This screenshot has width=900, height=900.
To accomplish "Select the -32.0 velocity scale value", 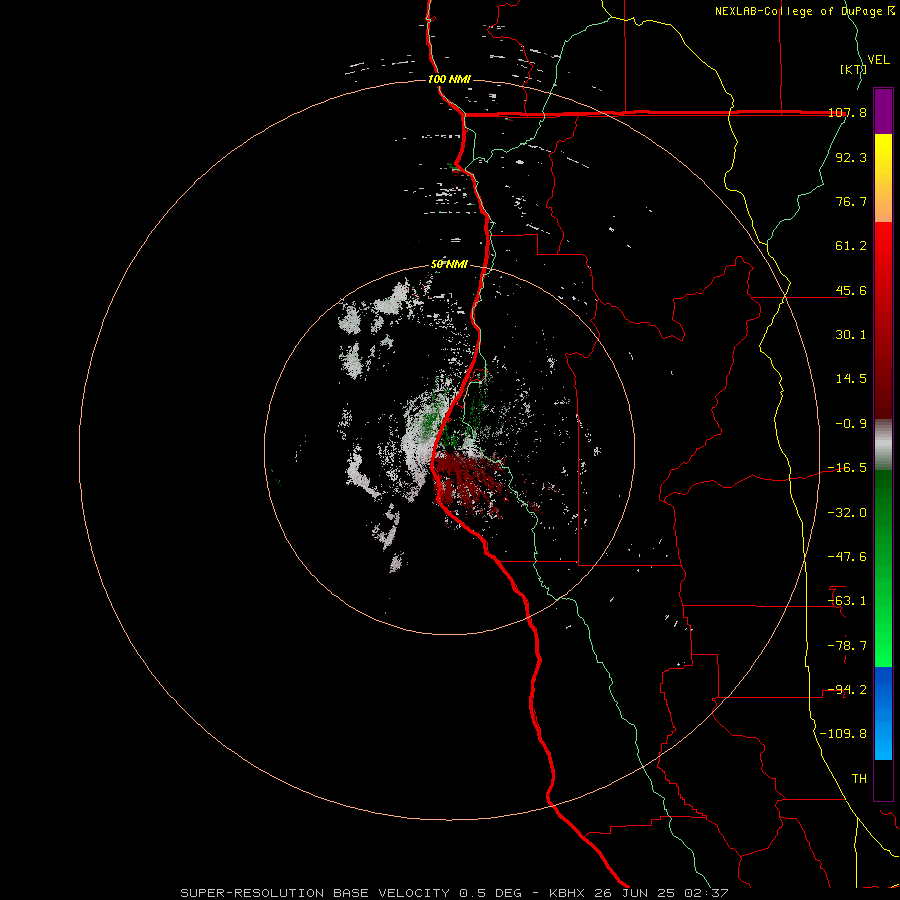I will pyautogui.click(x=847, y=513).
